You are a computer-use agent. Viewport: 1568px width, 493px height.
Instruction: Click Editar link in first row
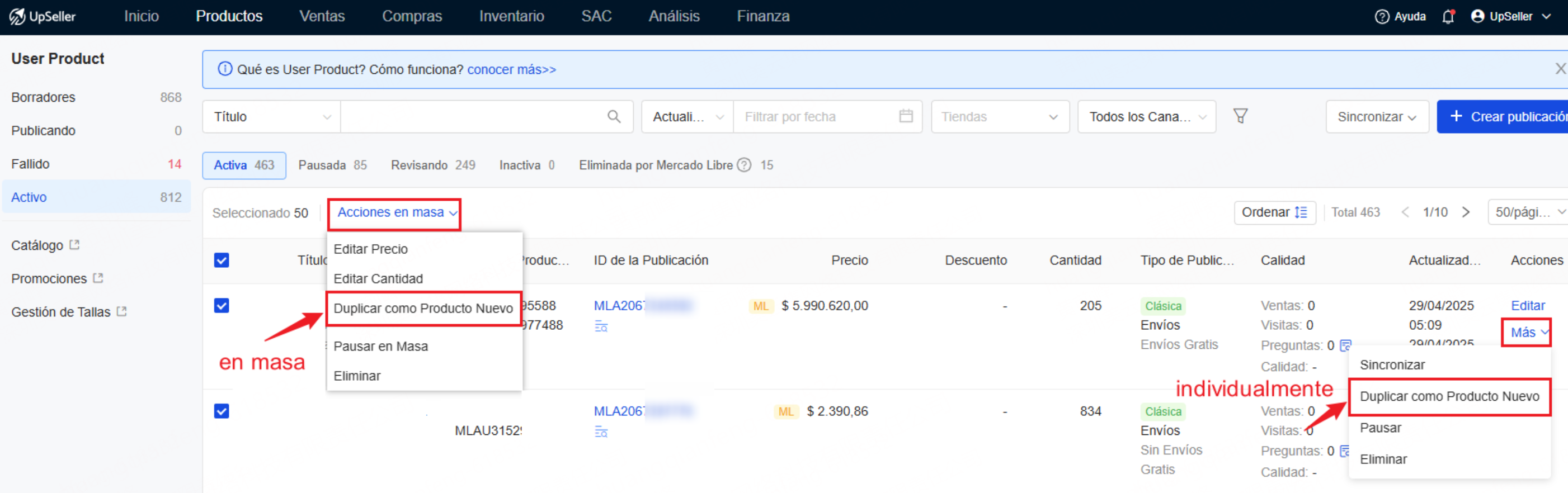(1528, 306)
